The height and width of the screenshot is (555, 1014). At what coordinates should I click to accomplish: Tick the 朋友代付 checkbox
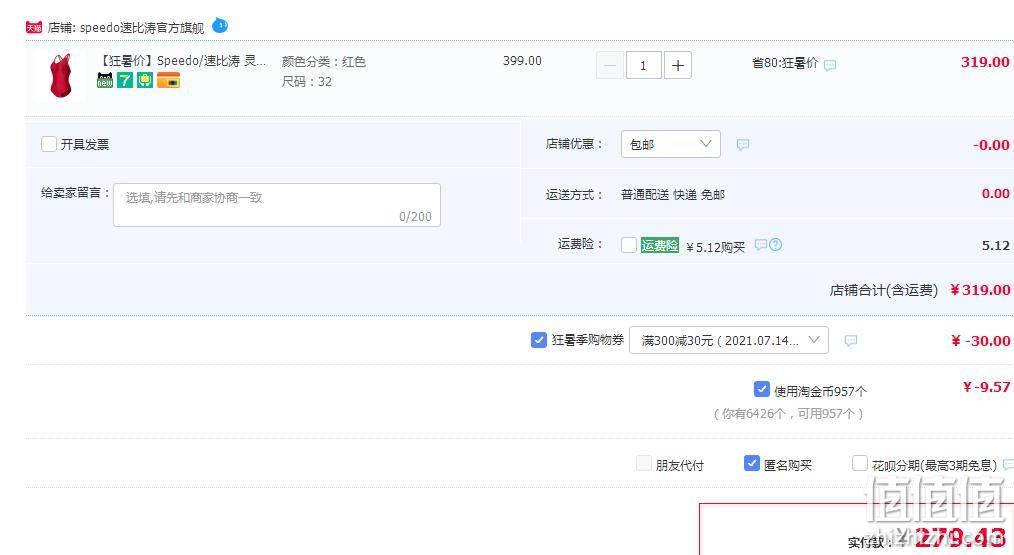coord(644,463)
